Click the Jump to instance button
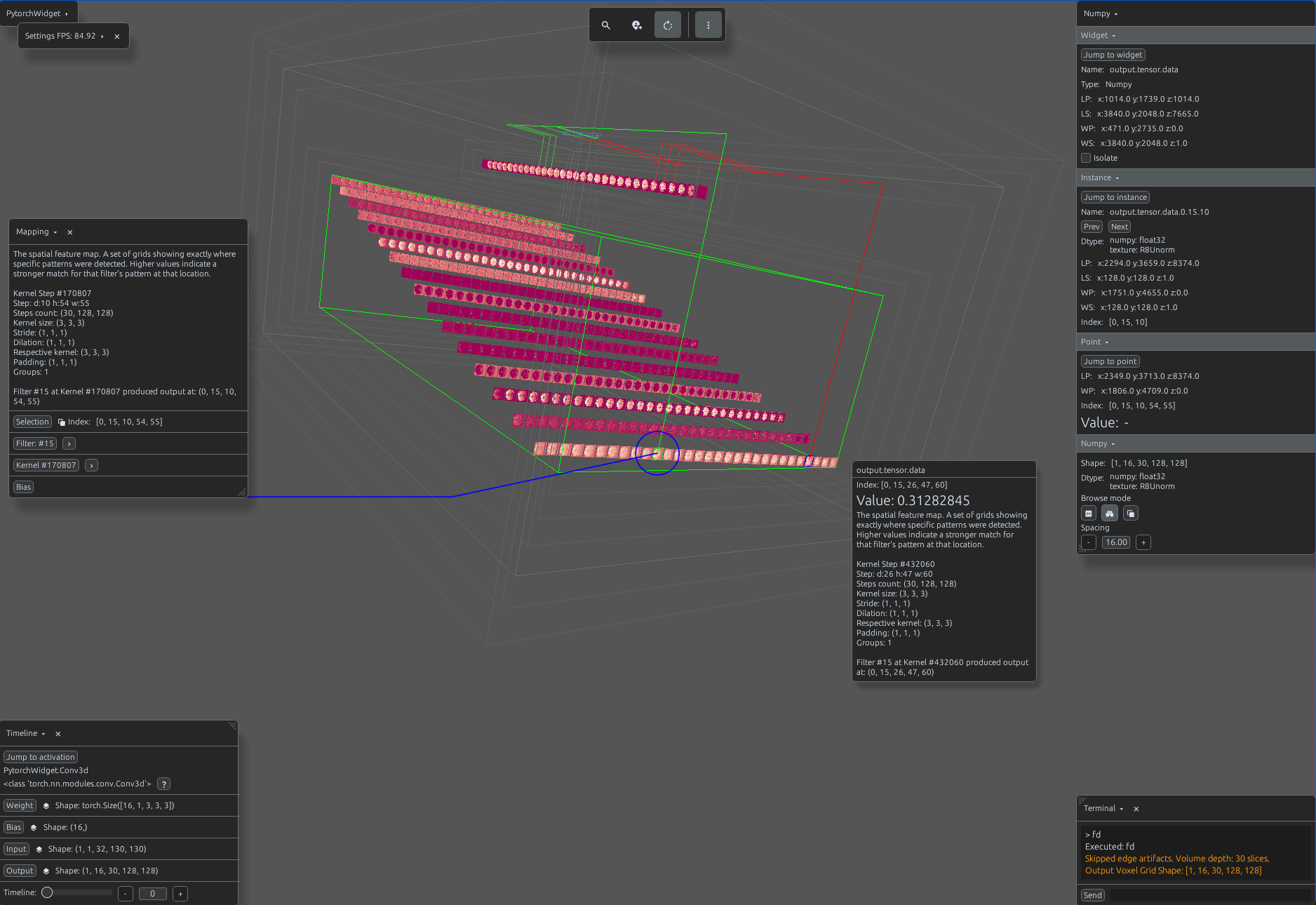Image resolution: width=1316 pixels, height=905 pixels. click(x=1115, y=198)
